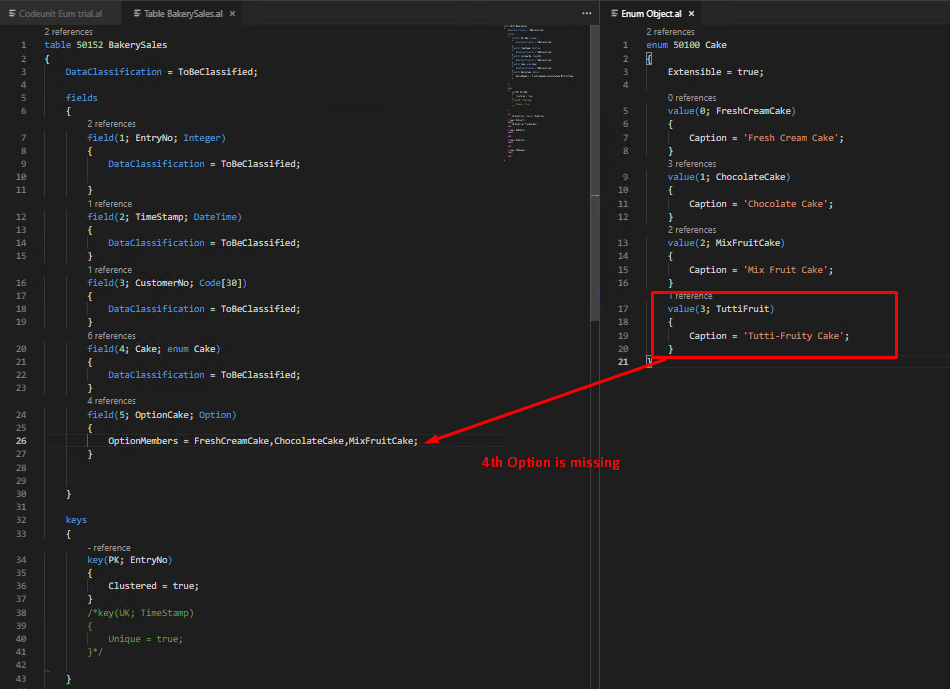Close the Enum Object.al tab
Screen dimensions: 950x689
pyautogui.click(x=691, y=14)
